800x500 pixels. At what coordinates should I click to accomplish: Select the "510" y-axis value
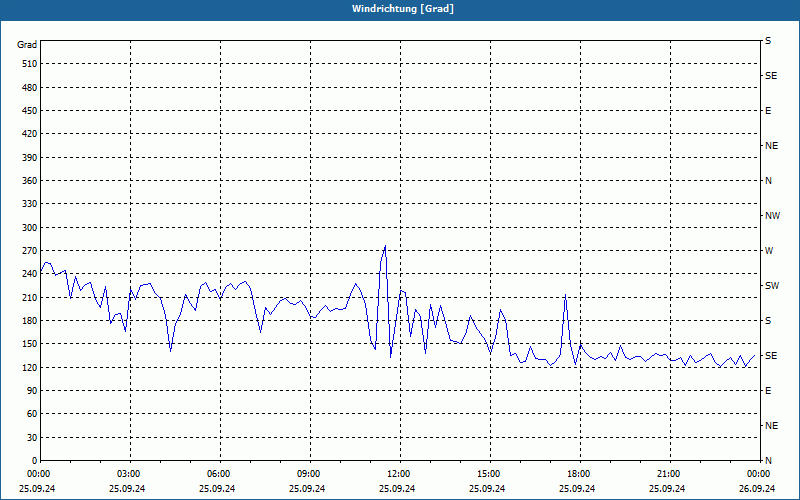click(30, 64)
